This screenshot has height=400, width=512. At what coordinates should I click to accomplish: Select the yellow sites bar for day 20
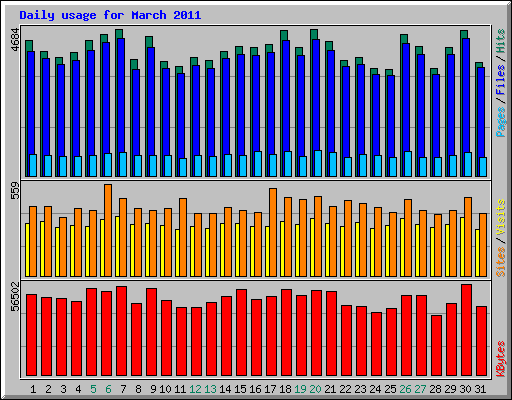312,247
